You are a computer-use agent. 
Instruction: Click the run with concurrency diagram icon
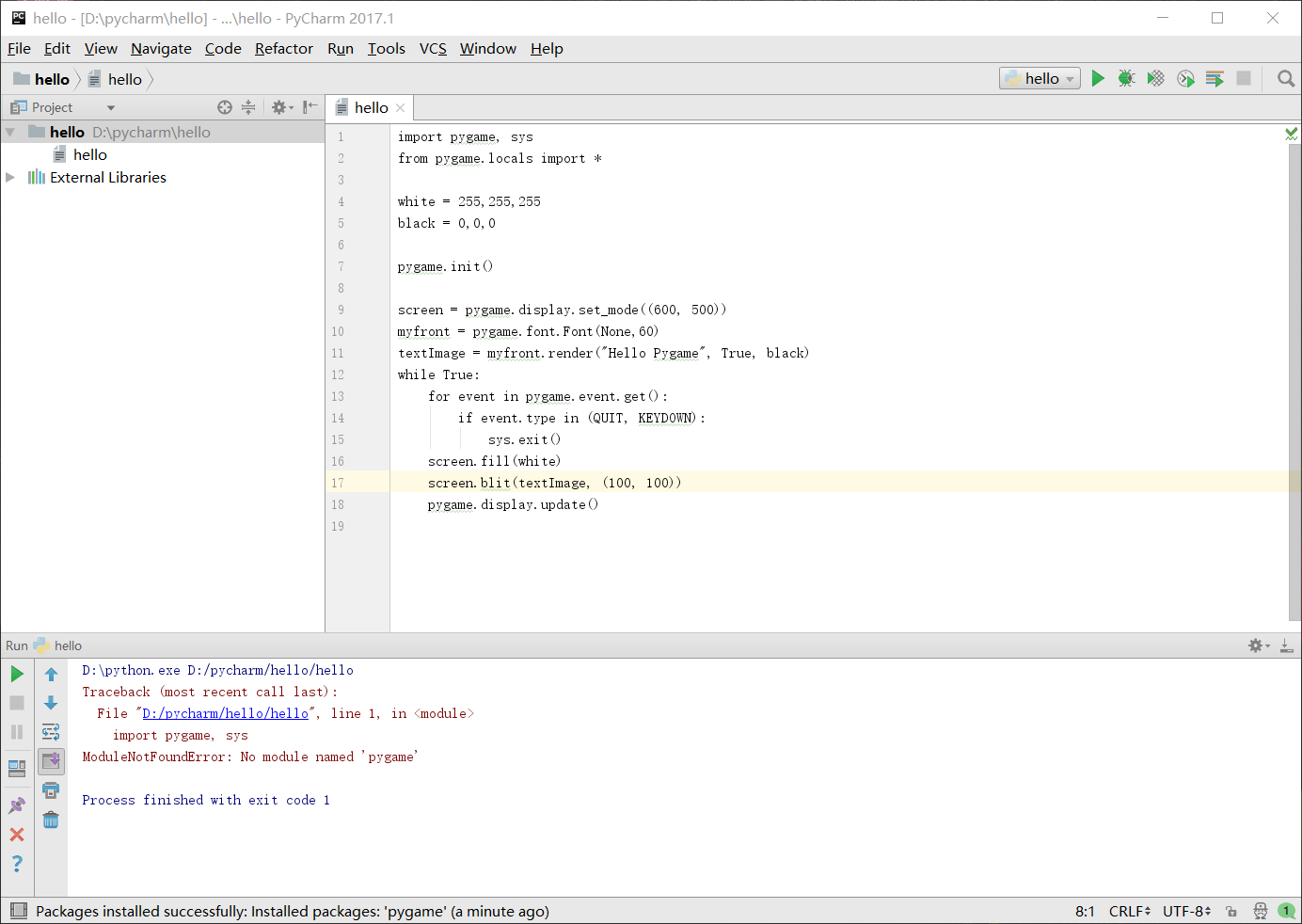(x=1215, y=79)
